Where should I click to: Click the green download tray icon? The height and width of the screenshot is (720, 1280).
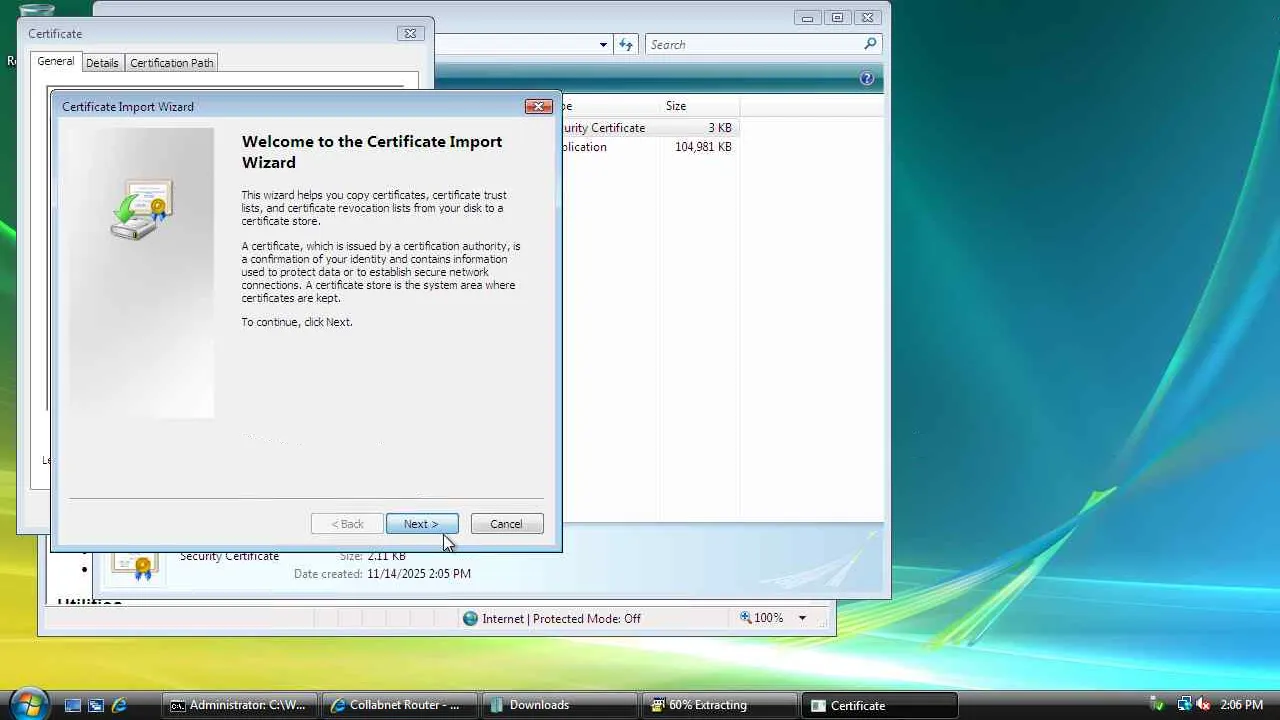coord(1158,705)
